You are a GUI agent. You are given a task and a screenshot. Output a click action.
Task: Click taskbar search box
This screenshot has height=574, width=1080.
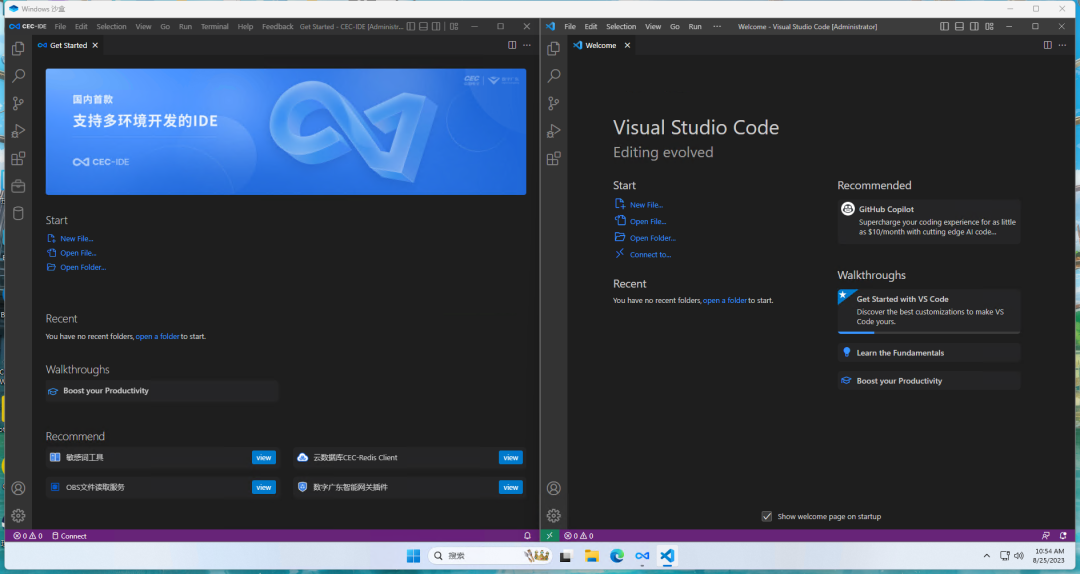[x=490, y=555]
